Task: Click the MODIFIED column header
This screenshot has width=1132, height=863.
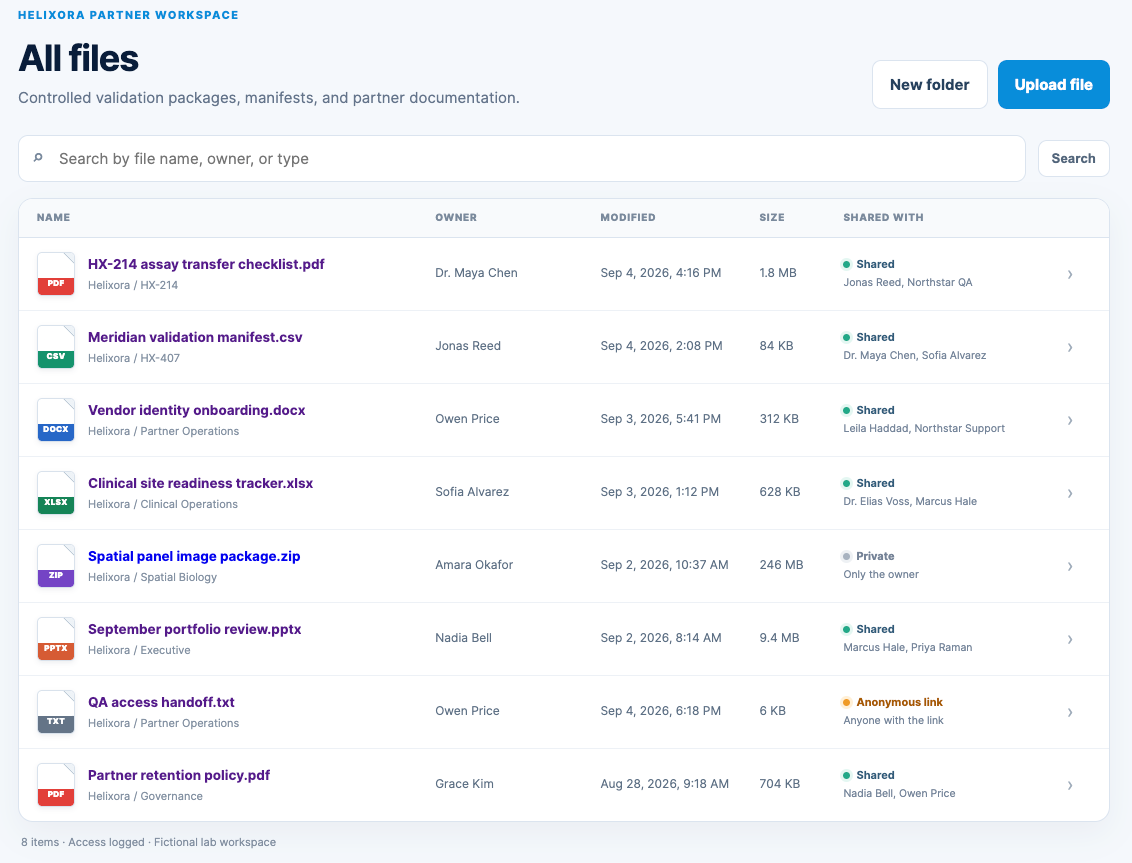Action: coord(628,217)
